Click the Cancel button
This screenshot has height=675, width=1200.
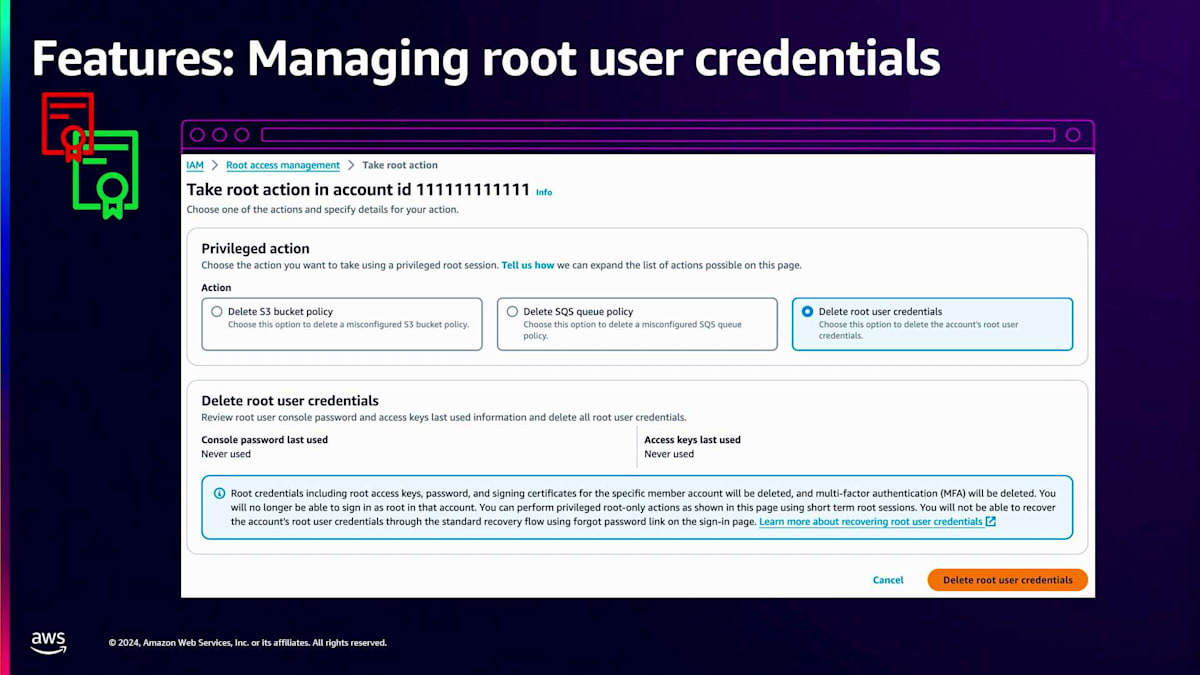pos(888,580)
